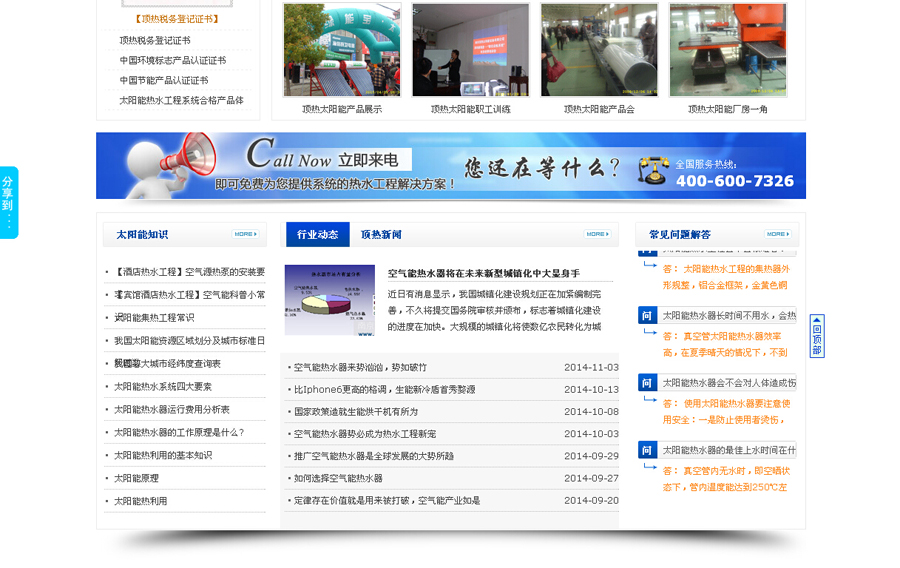Open news 比Iphone6更高的格调 article
This screenshot has width=900, height=568.
[x=385, y=390]
